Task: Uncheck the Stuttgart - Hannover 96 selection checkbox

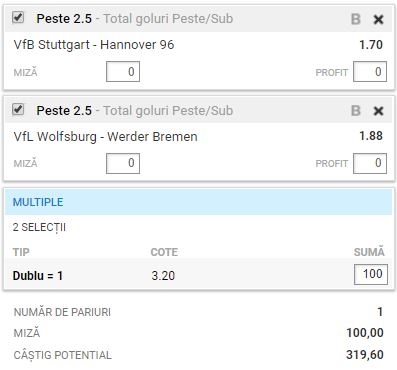Action: click(x=18, y=17)
